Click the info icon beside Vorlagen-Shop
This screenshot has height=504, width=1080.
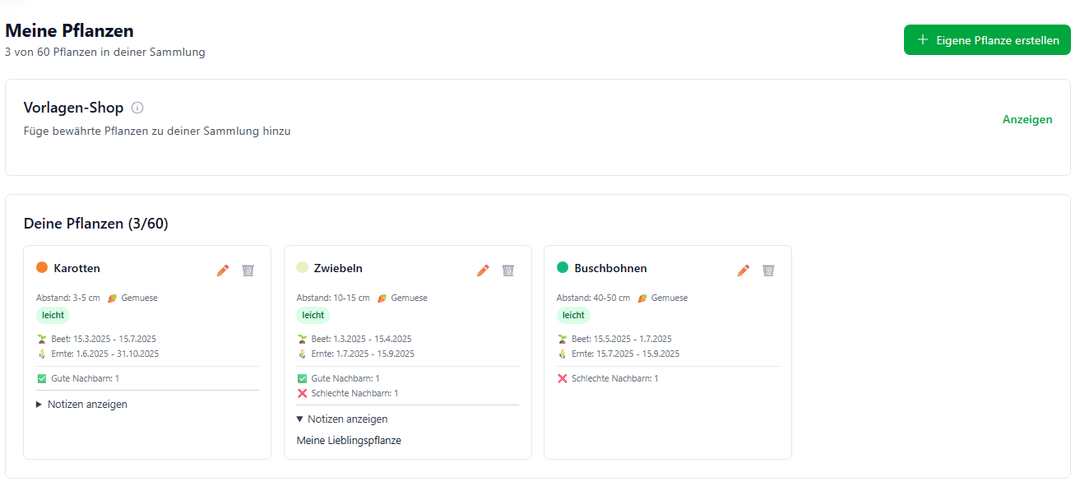coord(138,108)
